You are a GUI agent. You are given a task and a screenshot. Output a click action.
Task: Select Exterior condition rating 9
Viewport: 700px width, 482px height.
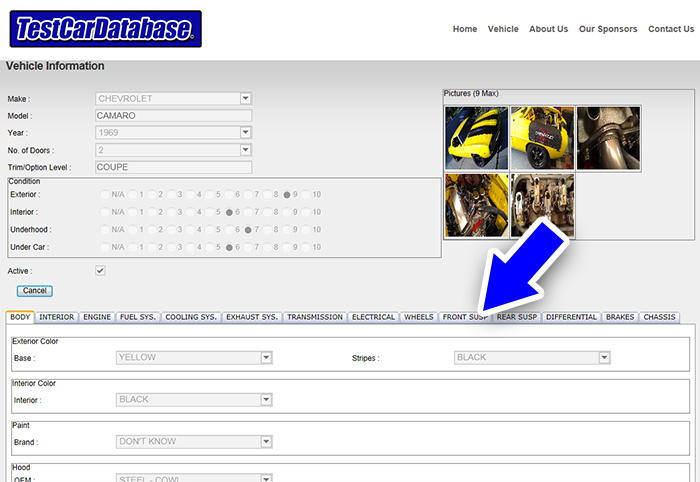point(287,195)
